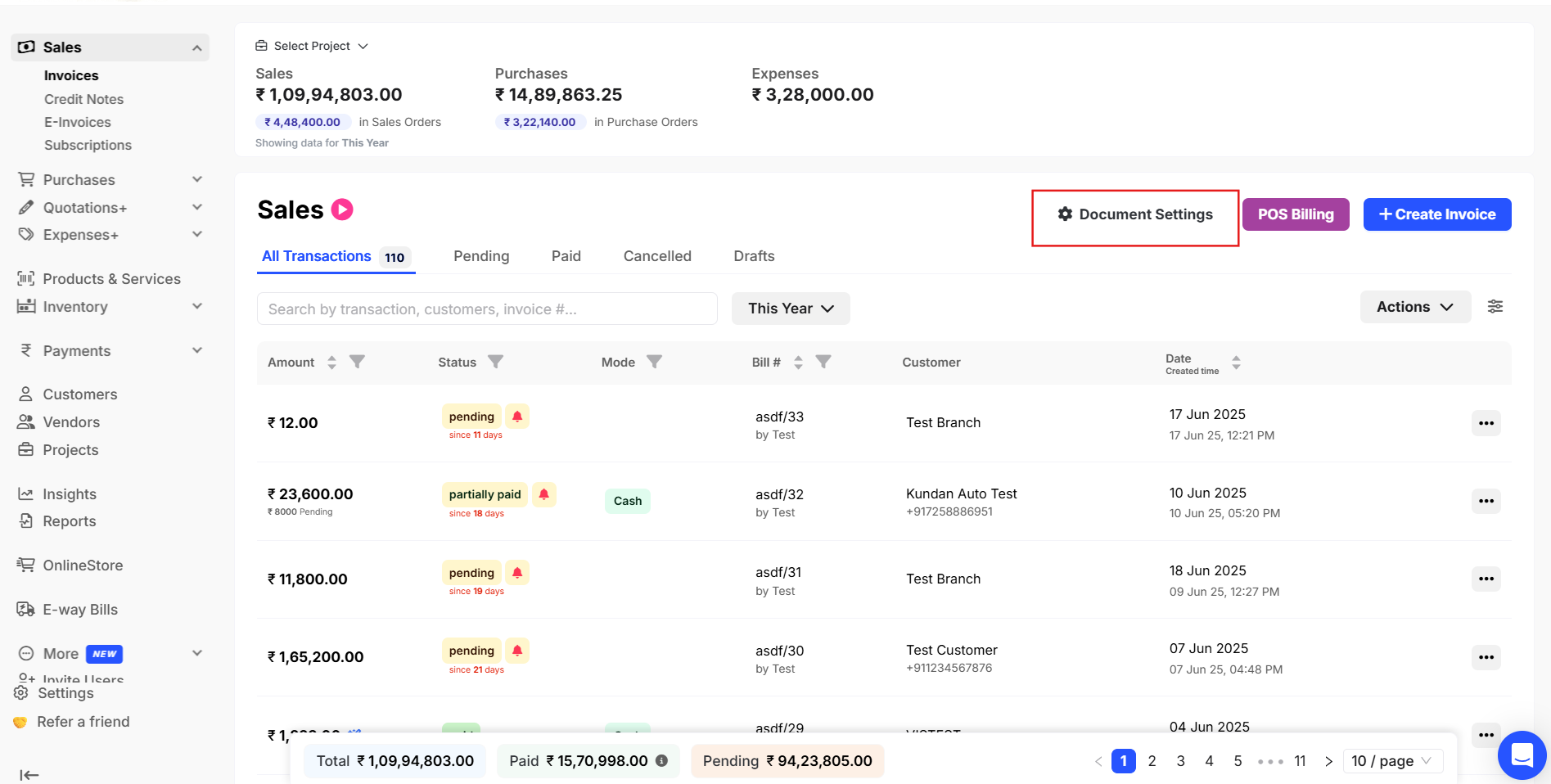The width and height of the screenshot is (1551, 784).
Task: Click the POS Billing button
Action: click(1296, 214)
